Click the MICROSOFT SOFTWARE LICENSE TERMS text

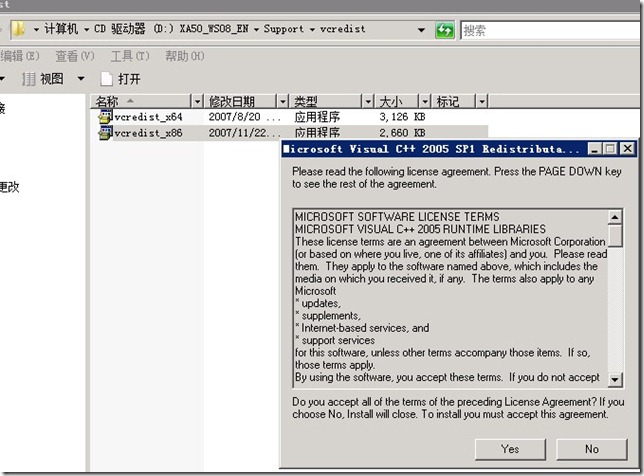click(397, 217)
